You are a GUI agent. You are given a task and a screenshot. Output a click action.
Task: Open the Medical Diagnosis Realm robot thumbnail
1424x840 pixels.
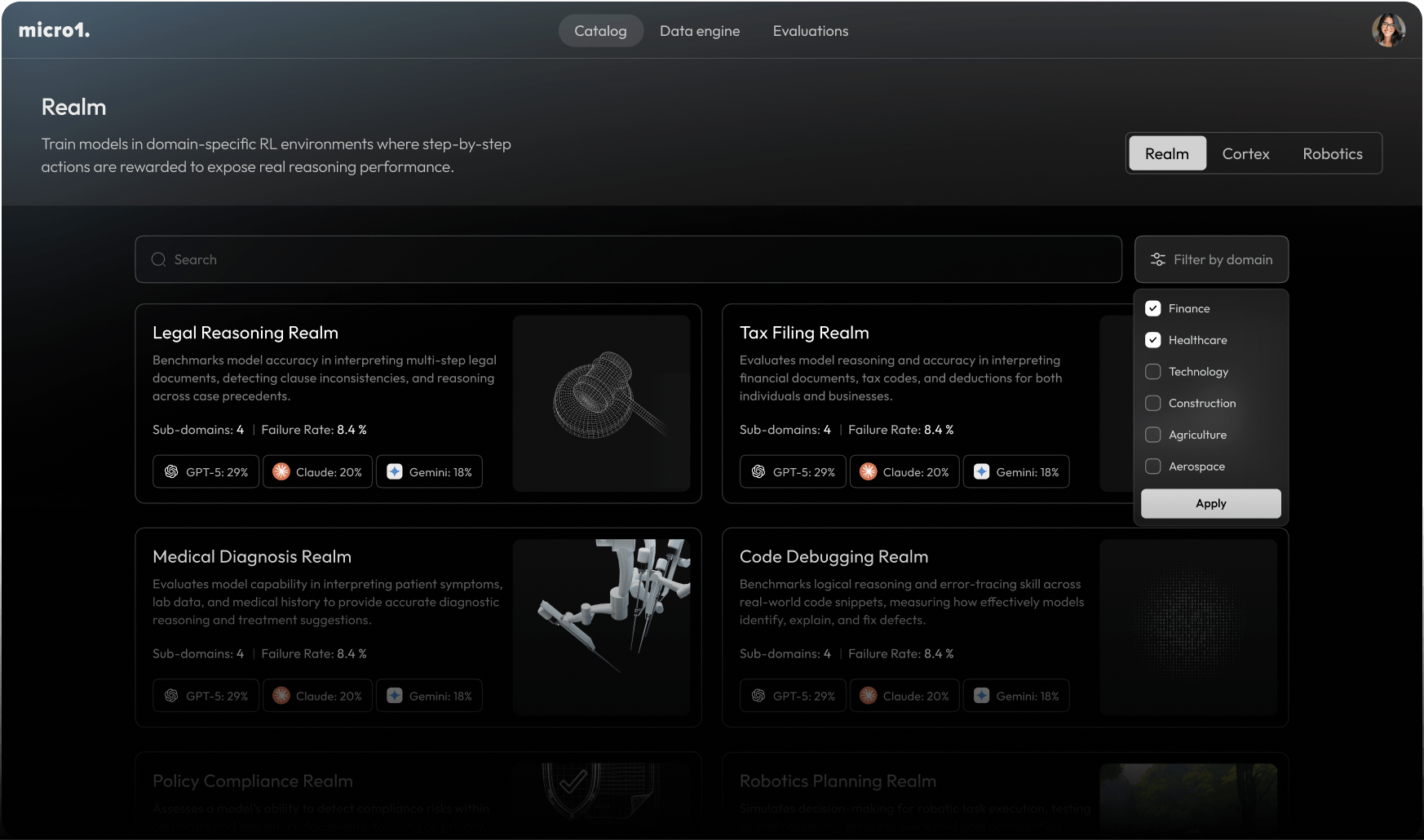pos(601,627)
